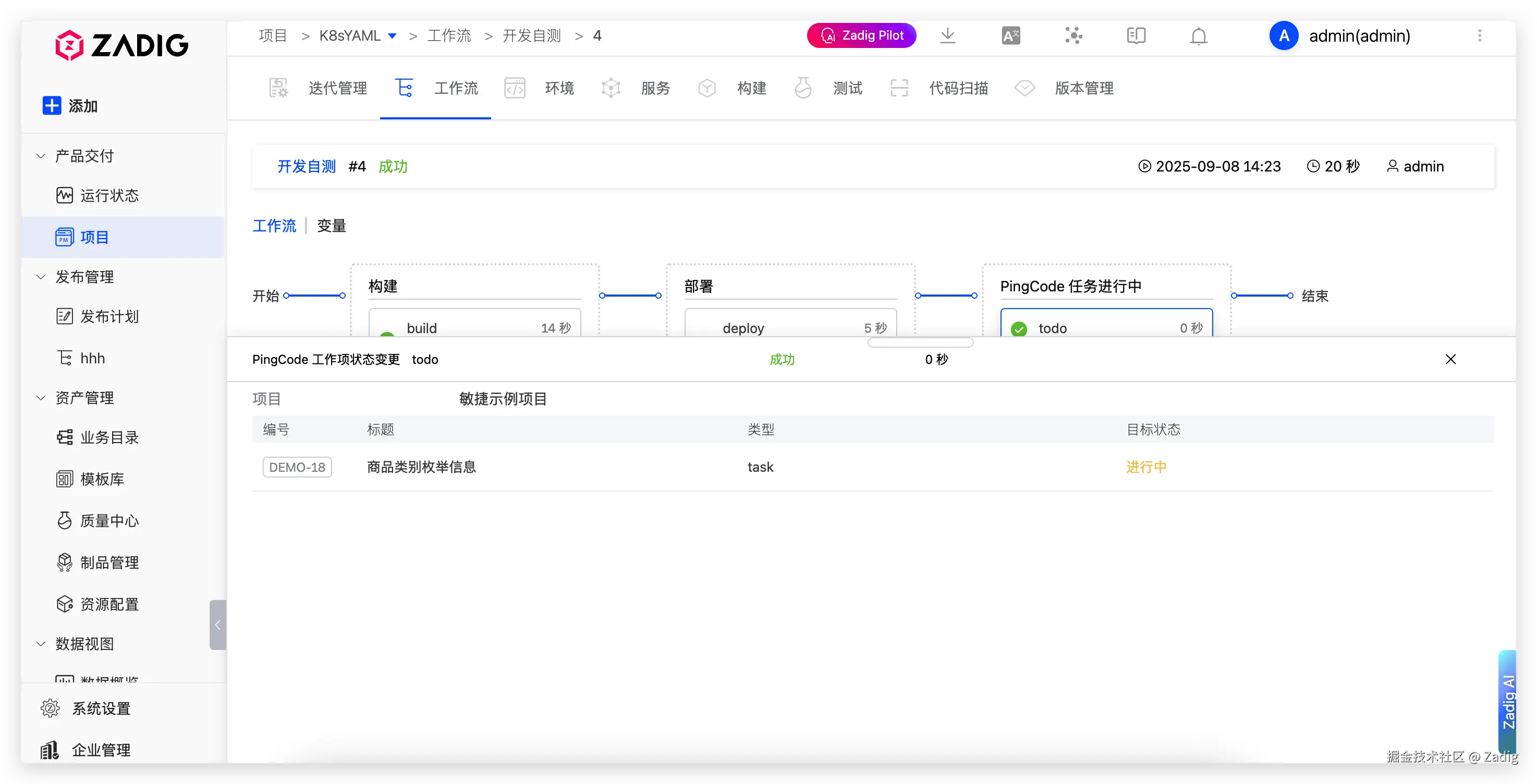Screen dimensions: 1537x784
Task: Switch to the 变量 sub-tab
Action: point(332,226)
